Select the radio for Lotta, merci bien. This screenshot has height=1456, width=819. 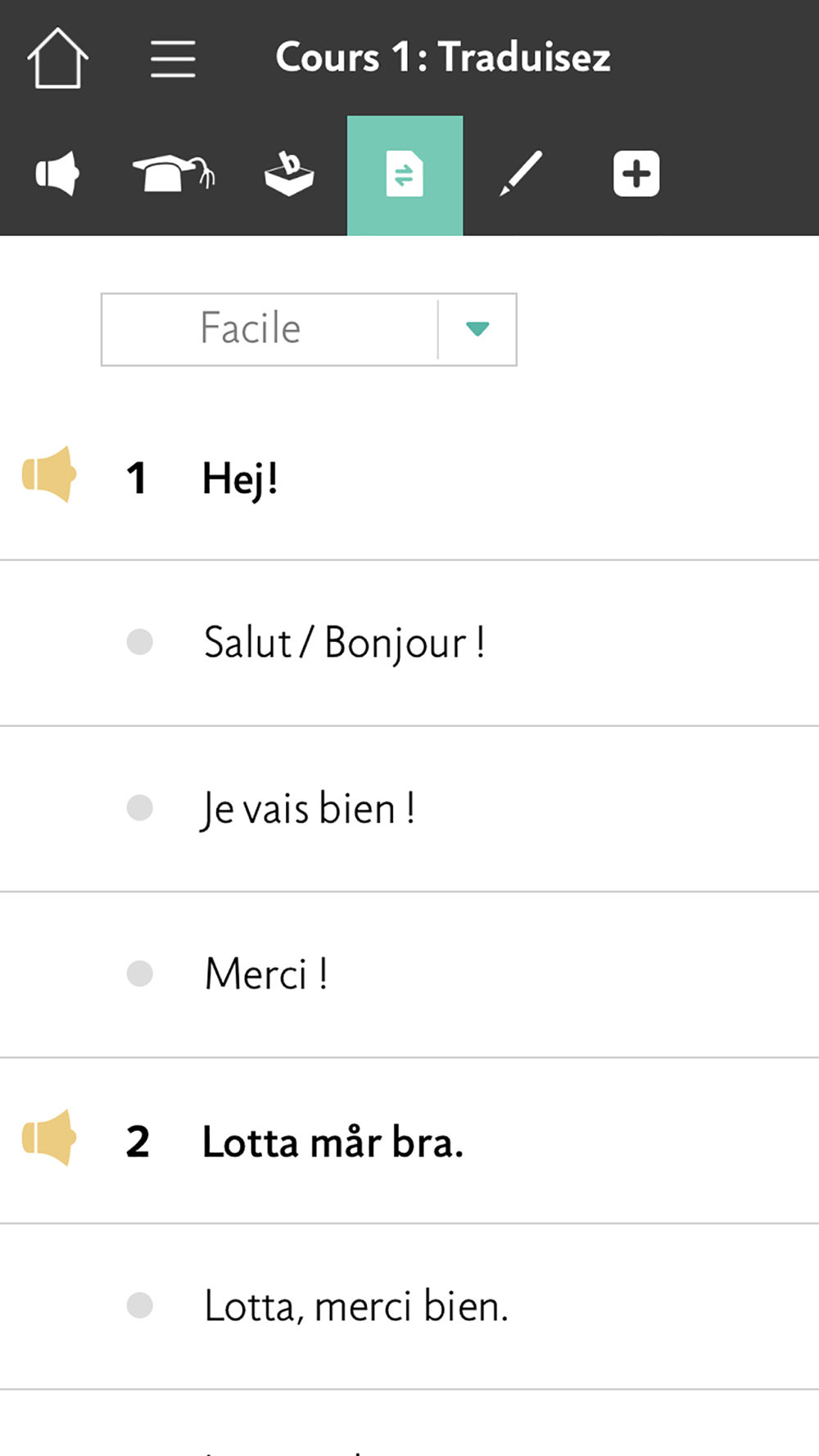coord(140,1305)
